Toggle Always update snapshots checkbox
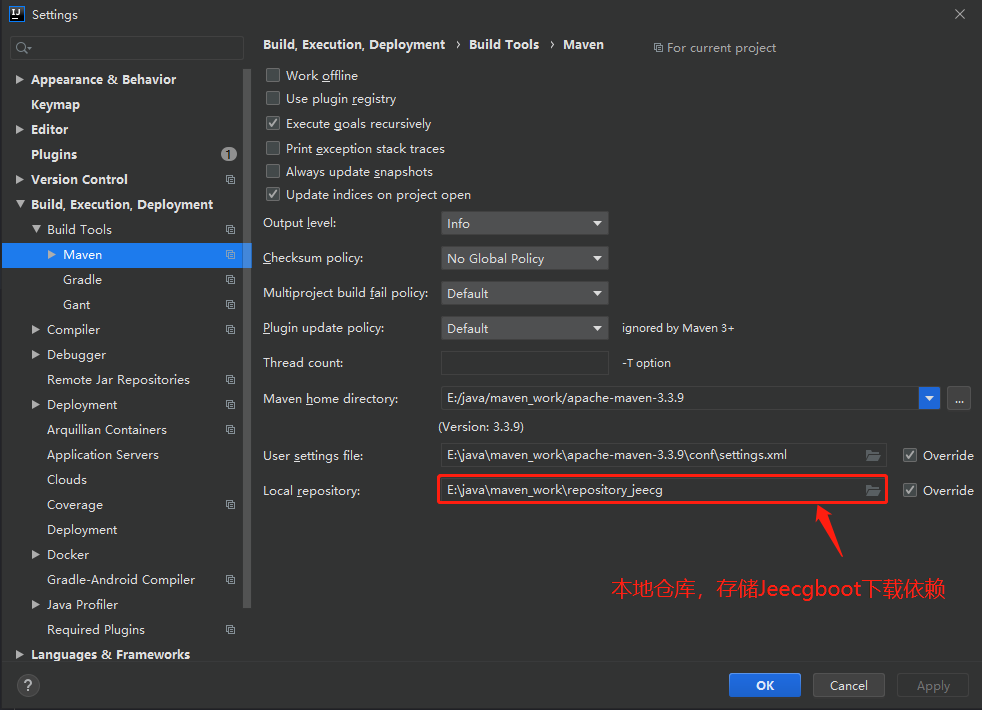 pos(272,172)
